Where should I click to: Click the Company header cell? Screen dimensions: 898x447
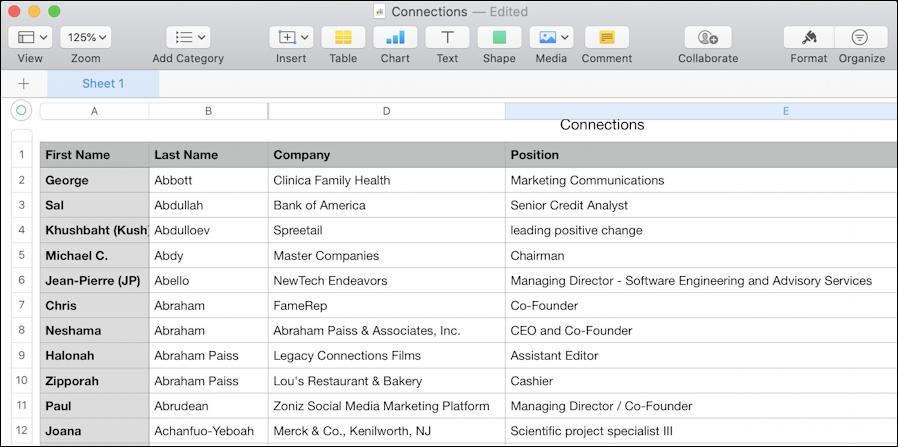(387, 155)
